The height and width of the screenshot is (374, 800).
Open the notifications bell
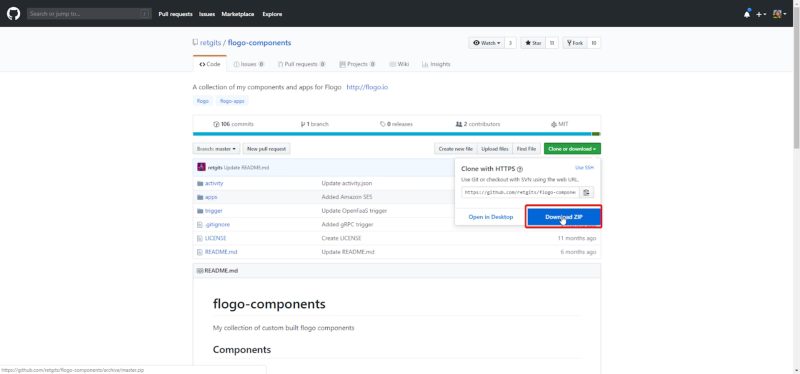coord(747,14)
